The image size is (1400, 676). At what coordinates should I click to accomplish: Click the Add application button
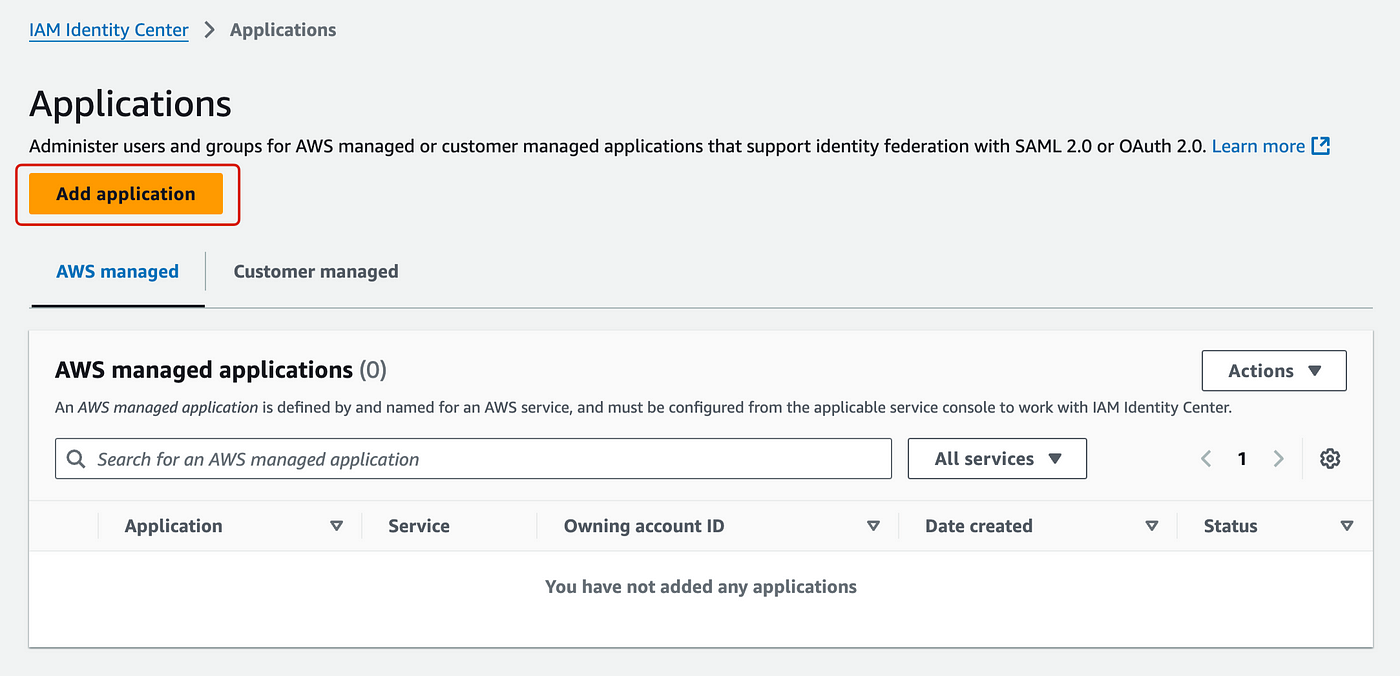(126, 194)
